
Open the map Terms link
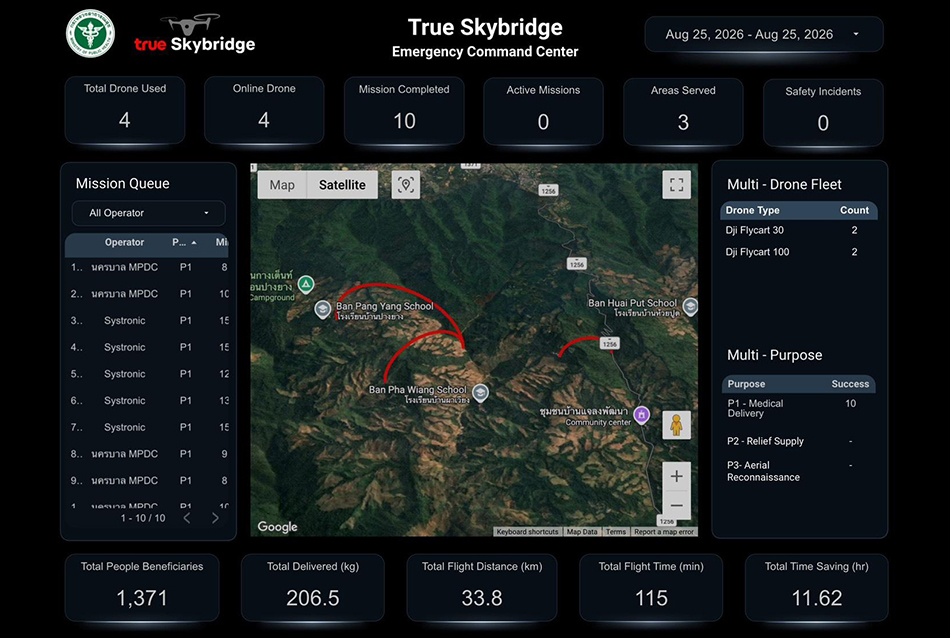616,532
